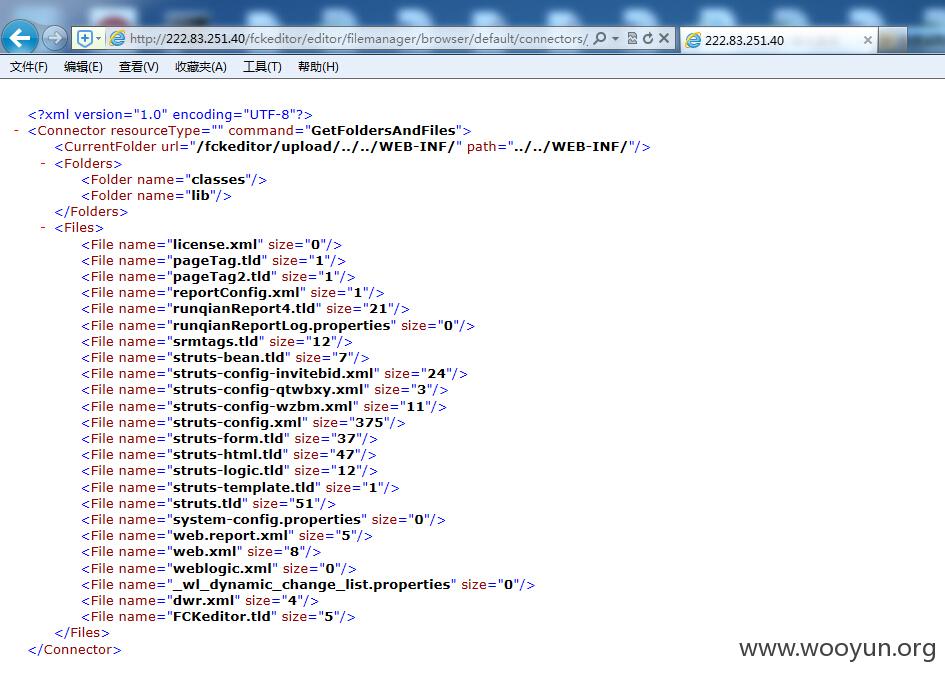This screenshot has width=945, height=677.
Task: Click the system-config.properties file entry
Action: pyautogui.click(x=263, y=520)
